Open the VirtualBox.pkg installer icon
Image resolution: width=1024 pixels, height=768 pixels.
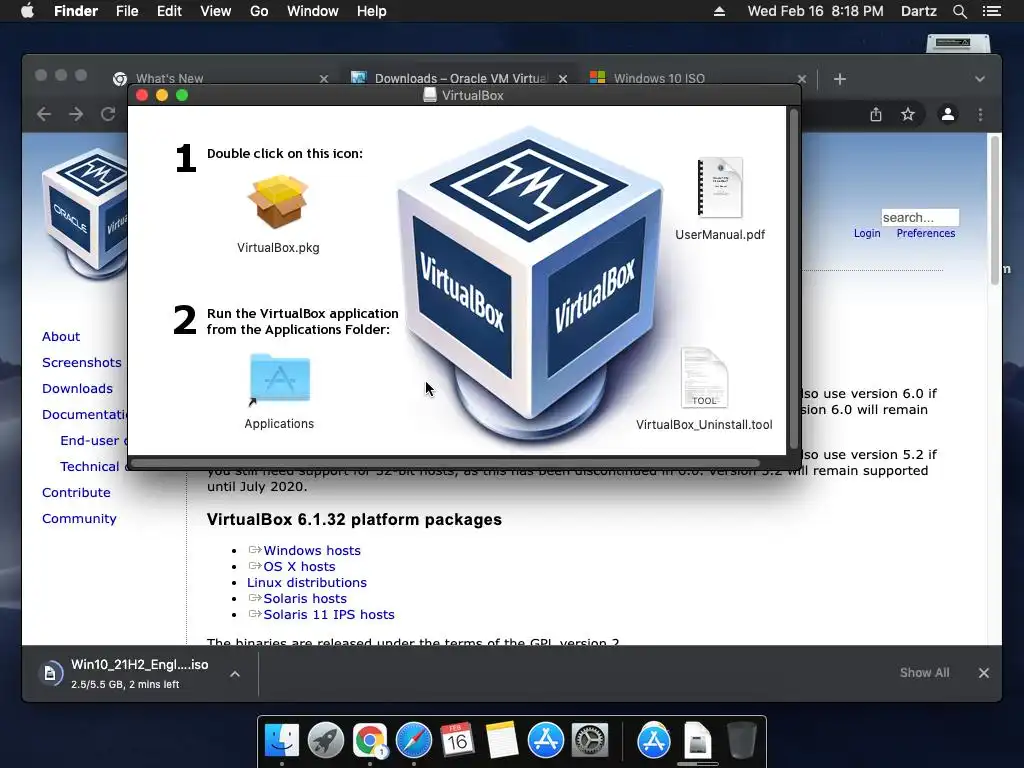[278, 201]
